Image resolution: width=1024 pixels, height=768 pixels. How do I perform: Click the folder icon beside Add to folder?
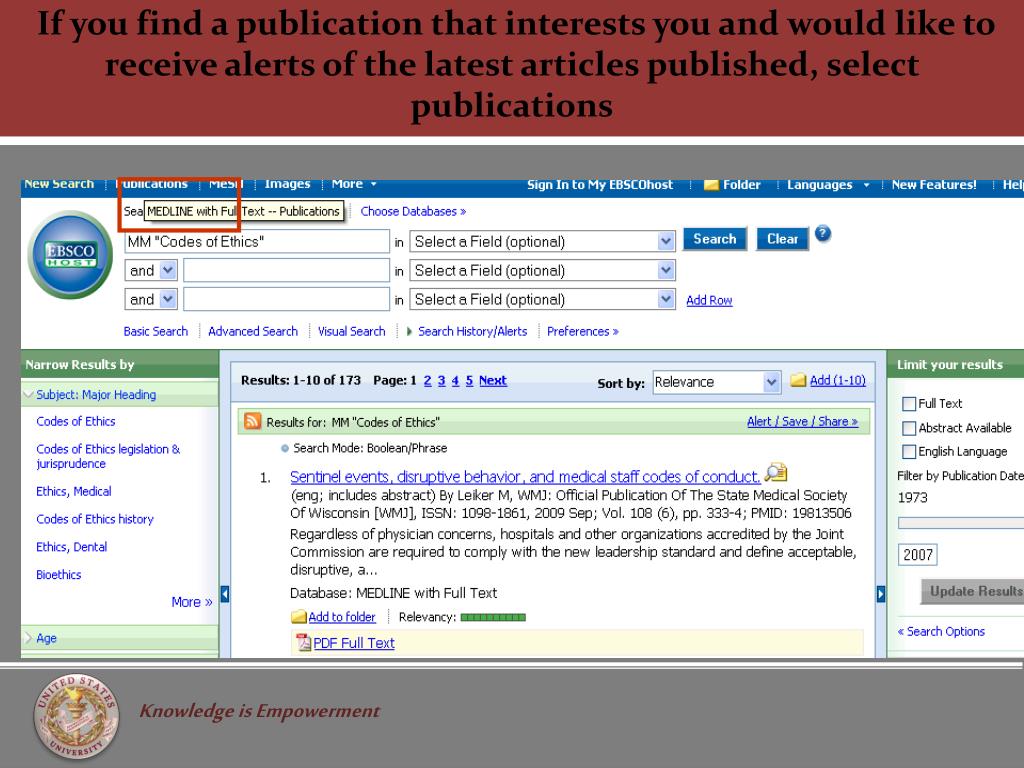point(298,616)
